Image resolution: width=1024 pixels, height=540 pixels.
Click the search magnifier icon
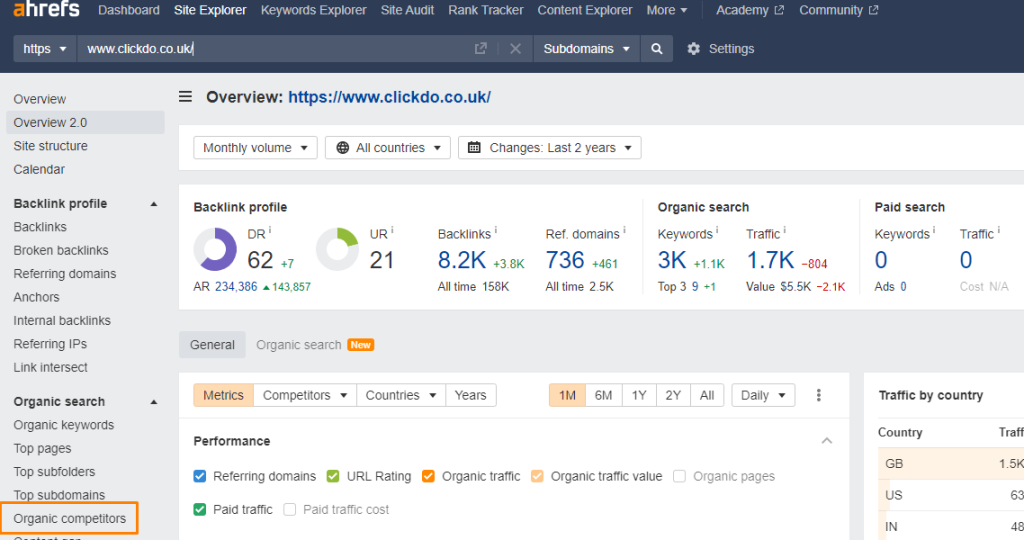656,49
